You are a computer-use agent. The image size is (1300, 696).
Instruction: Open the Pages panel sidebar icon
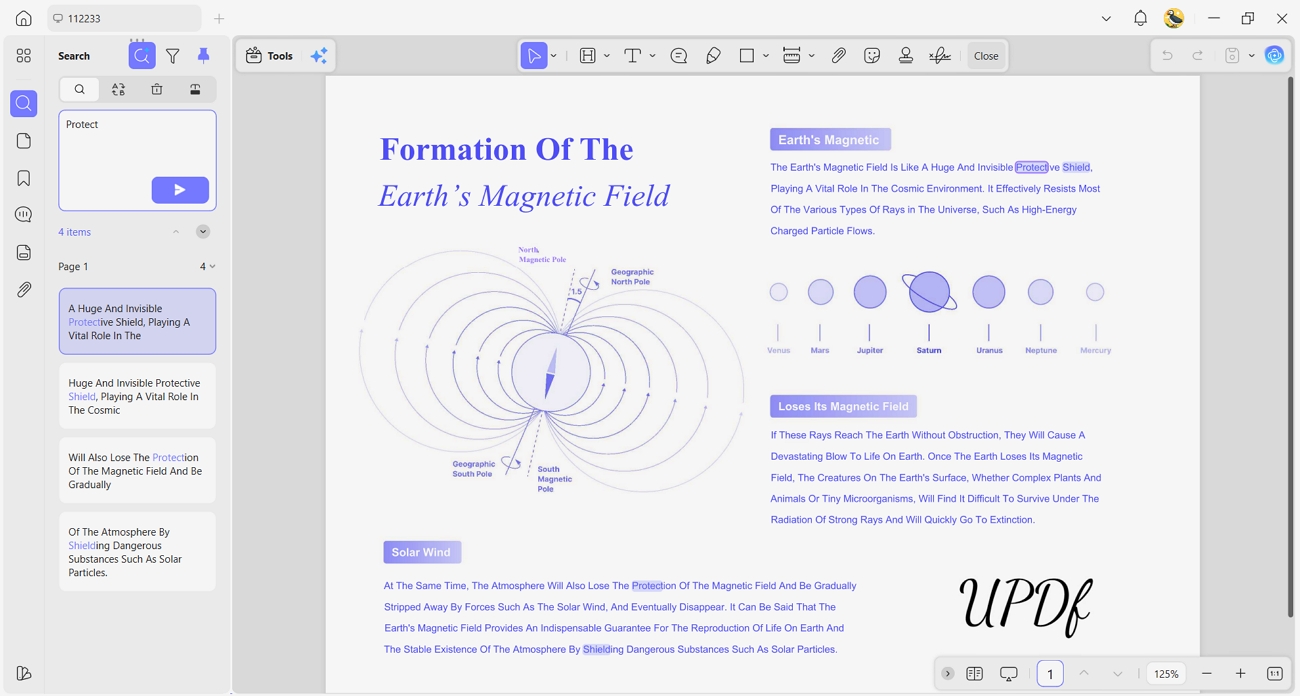23,141
